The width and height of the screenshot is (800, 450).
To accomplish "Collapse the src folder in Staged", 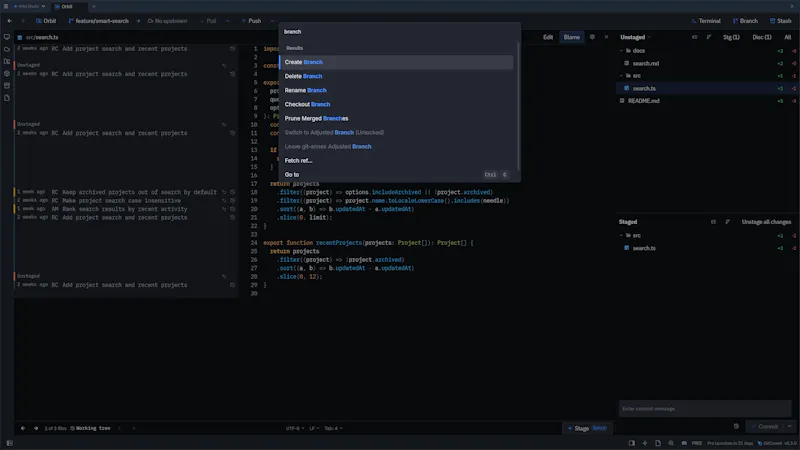I will pyautogui.click(x=621, y=235).
